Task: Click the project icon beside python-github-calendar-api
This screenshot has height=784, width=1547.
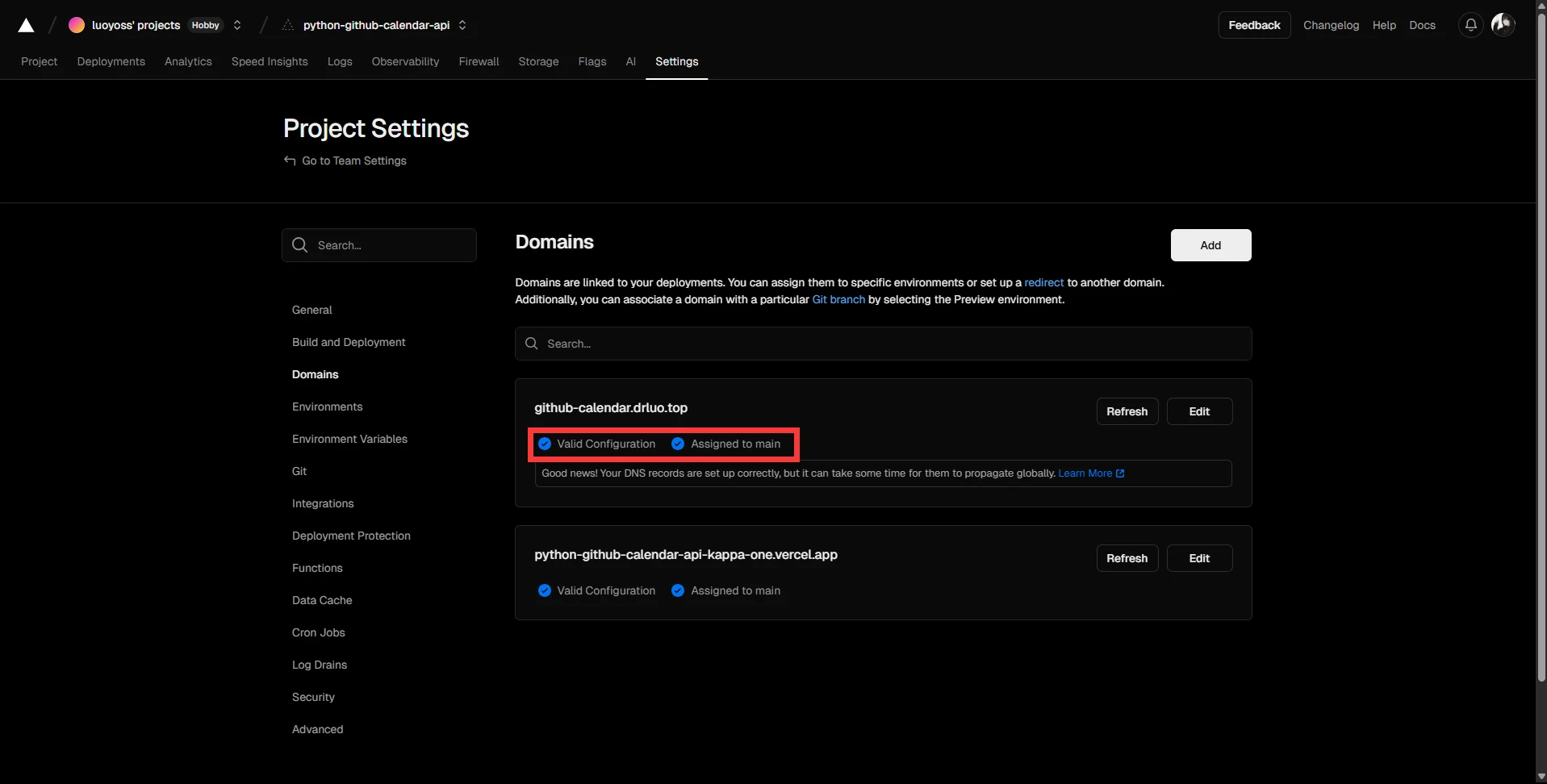Action: [x=288, y=25]
